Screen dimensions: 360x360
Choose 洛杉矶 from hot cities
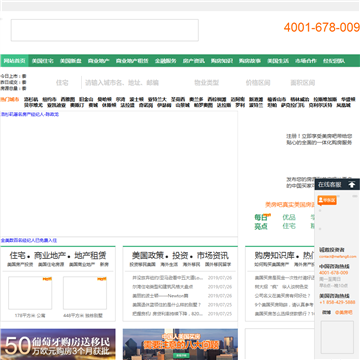tap(31, 99)
